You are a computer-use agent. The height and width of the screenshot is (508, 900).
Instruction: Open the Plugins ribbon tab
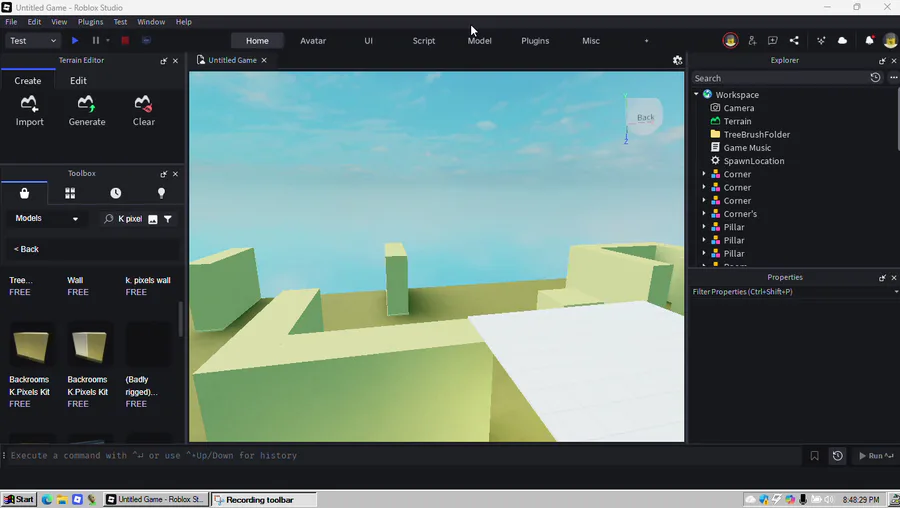(535, 41)
